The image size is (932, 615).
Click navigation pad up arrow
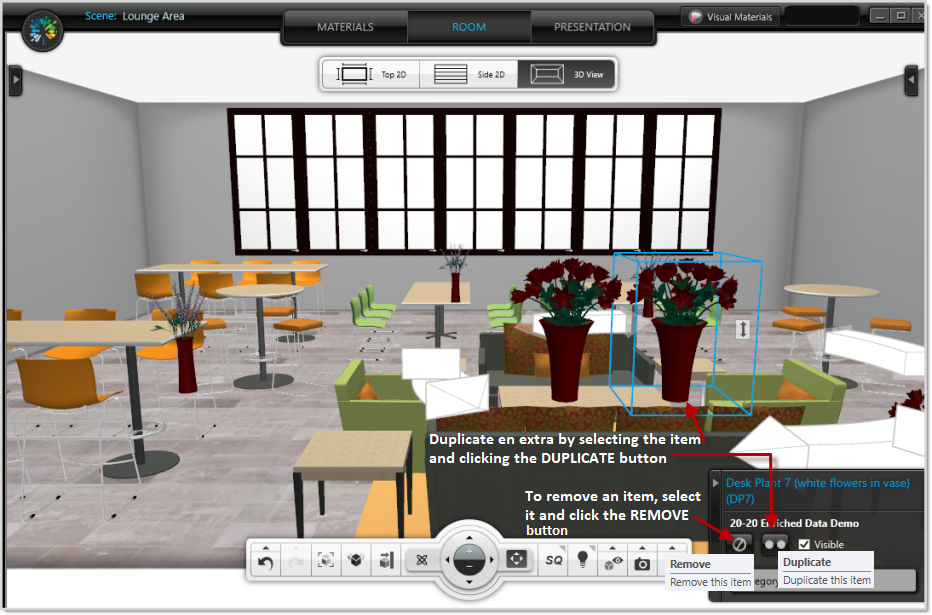coord(470,538)
